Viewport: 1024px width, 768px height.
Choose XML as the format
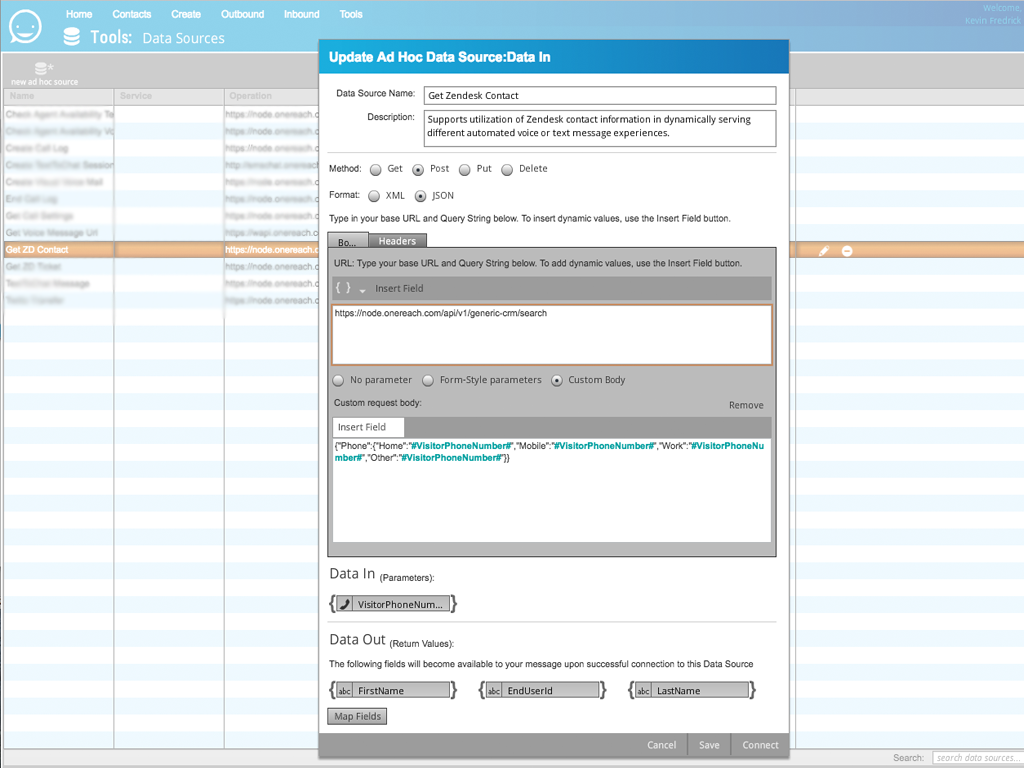pyautogui.click(x=374, y=197)
